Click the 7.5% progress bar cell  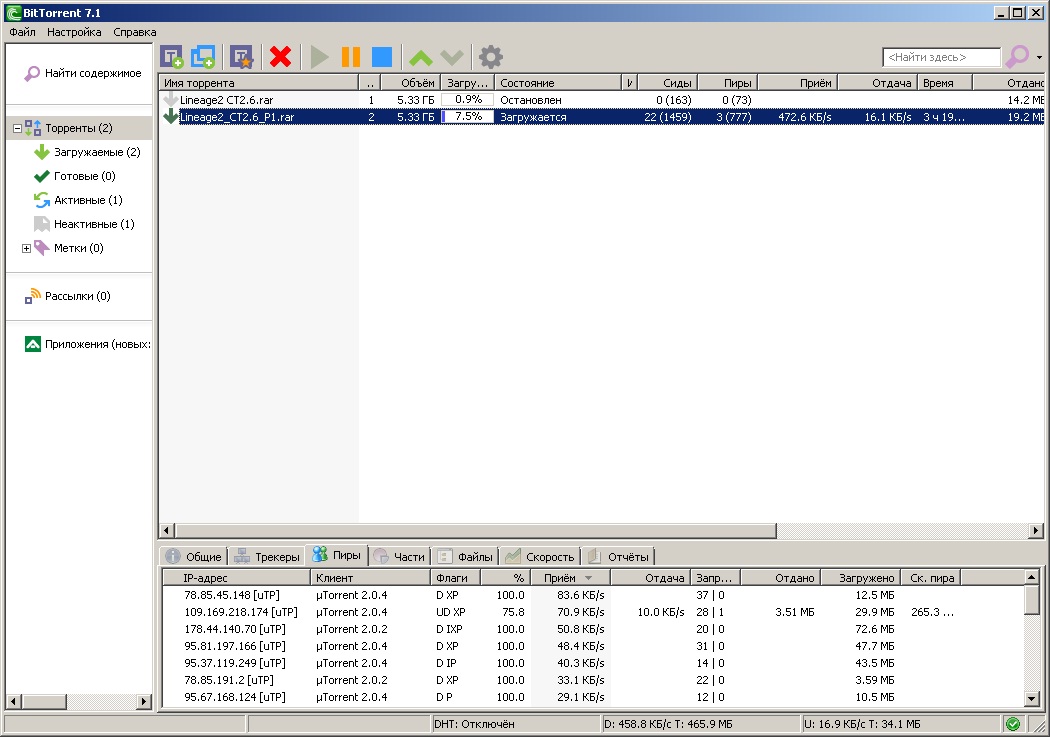(x=467, y=116)
